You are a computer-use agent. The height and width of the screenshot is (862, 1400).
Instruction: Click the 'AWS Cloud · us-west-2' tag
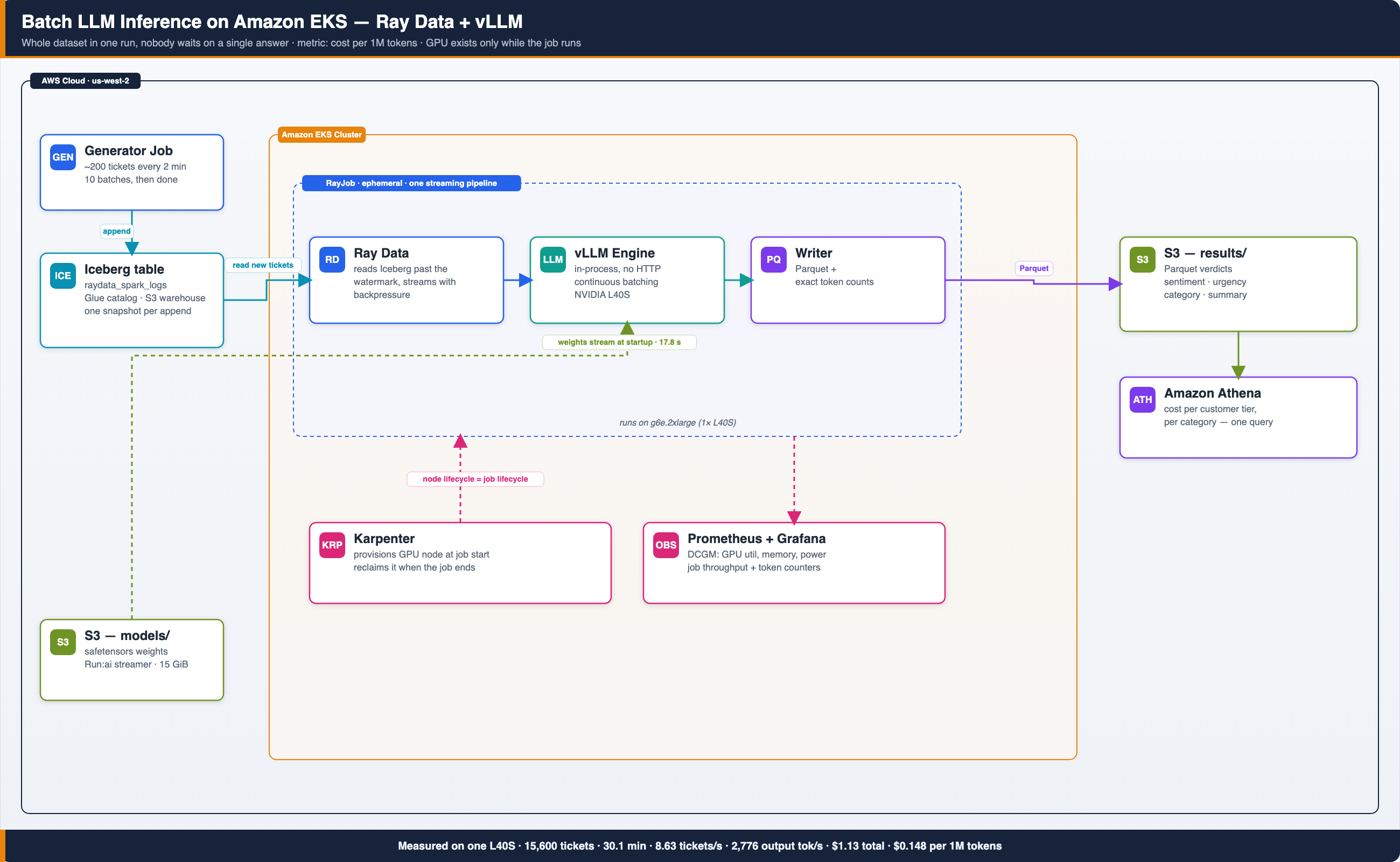86,81
